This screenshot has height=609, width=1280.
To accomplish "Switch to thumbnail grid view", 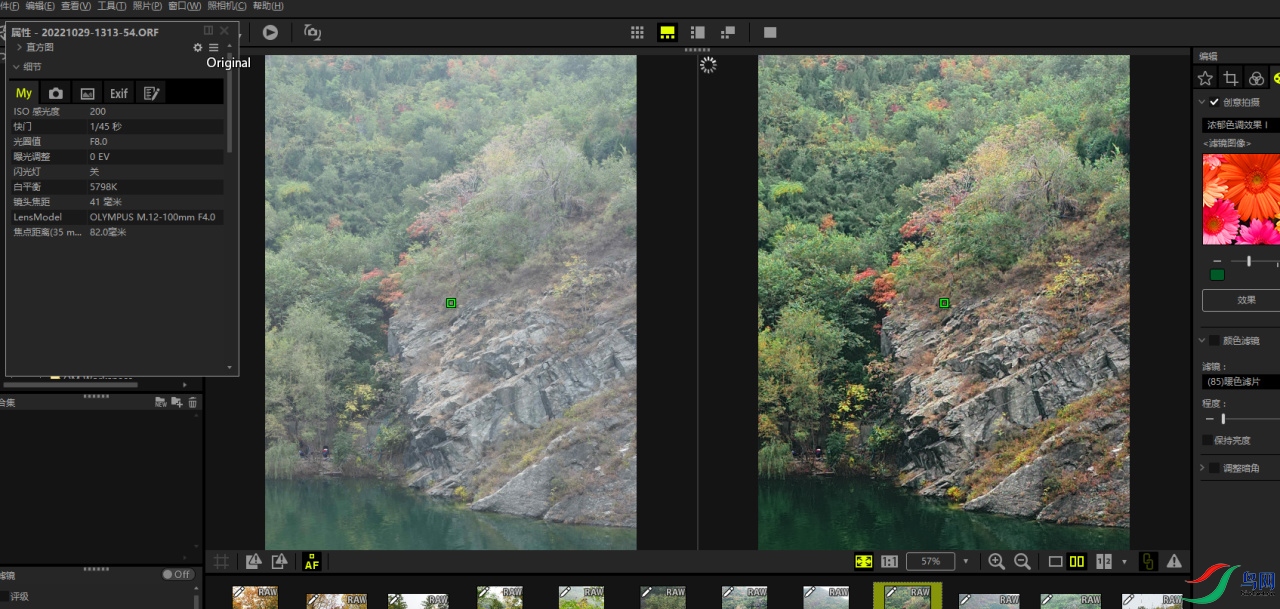I will click(637, 32).
